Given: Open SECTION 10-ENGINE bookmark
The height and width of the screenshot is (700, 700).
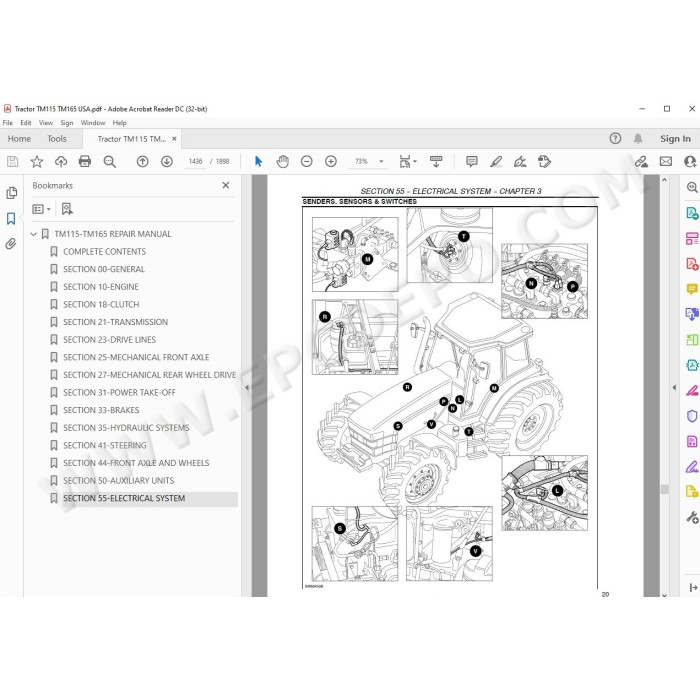Looking at the screenshot, I should tap(101, 287).
